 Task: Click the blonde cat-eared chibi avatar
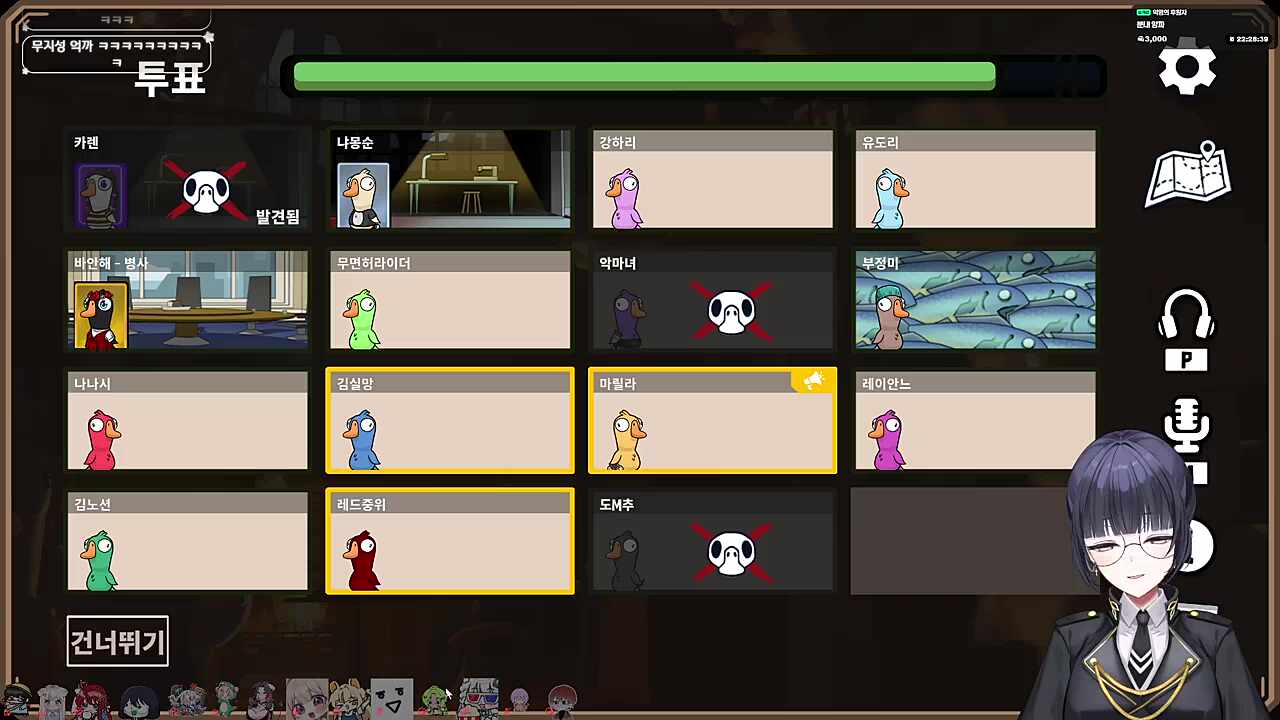(347, 699)
